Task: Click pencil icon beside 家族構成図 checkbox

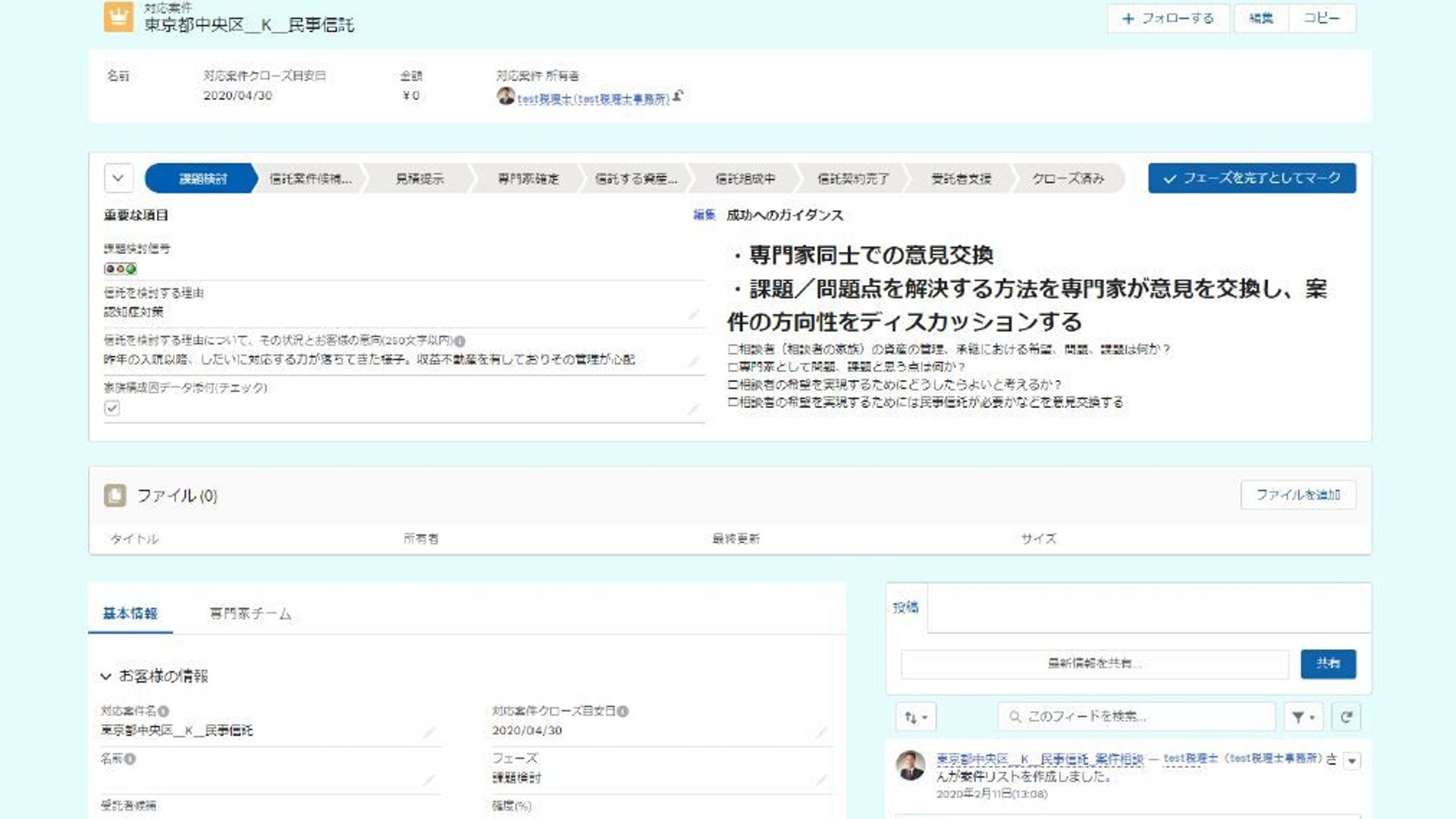Action: pos(693,409)
